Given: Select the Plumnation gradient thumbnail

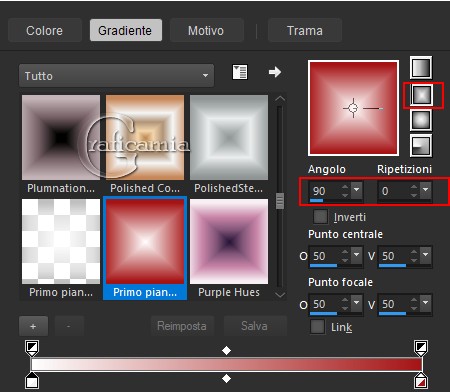Looking at the screenshot, I should [61, 138].
